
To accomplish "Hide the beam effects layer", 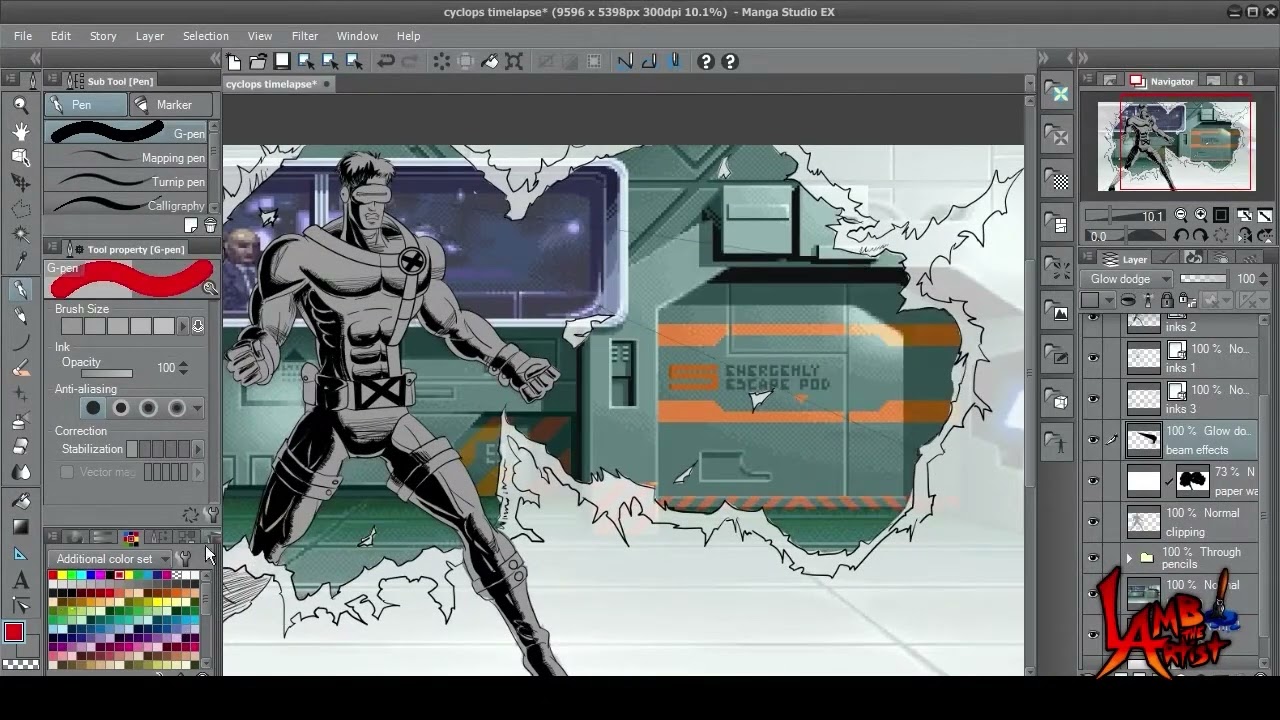I will 1093,440.
